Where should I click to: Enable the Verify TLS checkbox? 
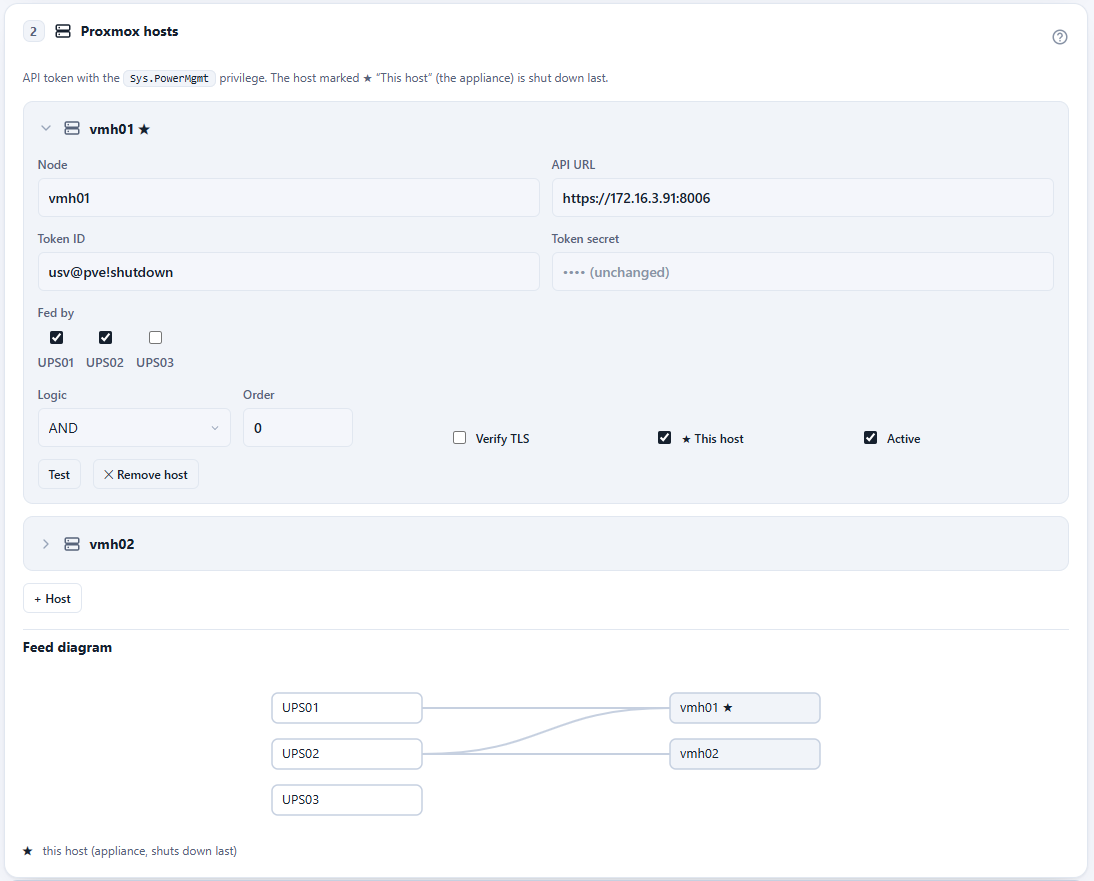click(460, 437)
